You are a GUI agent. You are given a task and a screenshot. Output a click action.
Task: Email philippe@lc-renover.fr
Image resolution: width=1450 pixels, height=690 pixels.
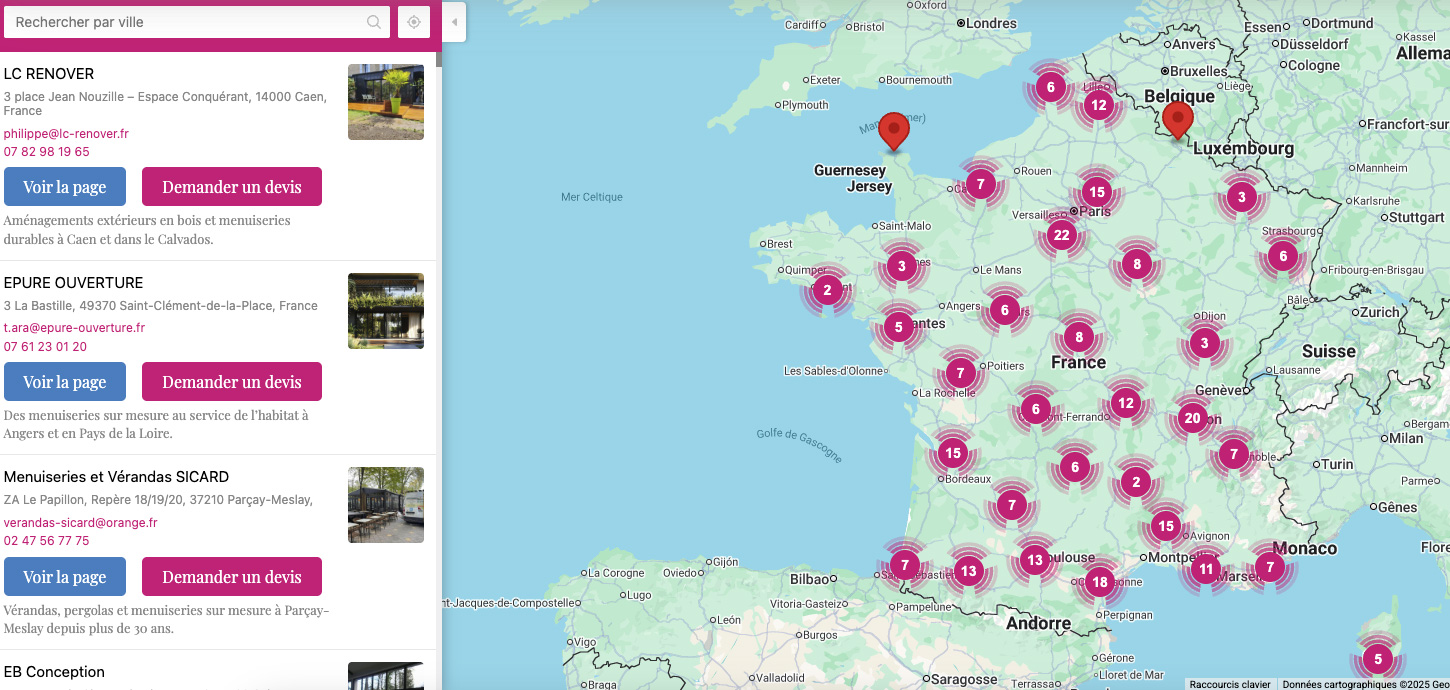(x=66, y=134)
